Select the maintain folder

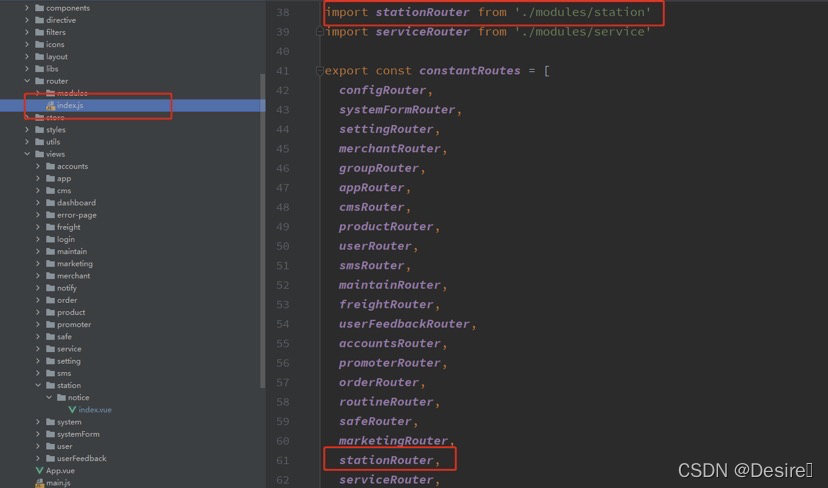click(72, 251)
